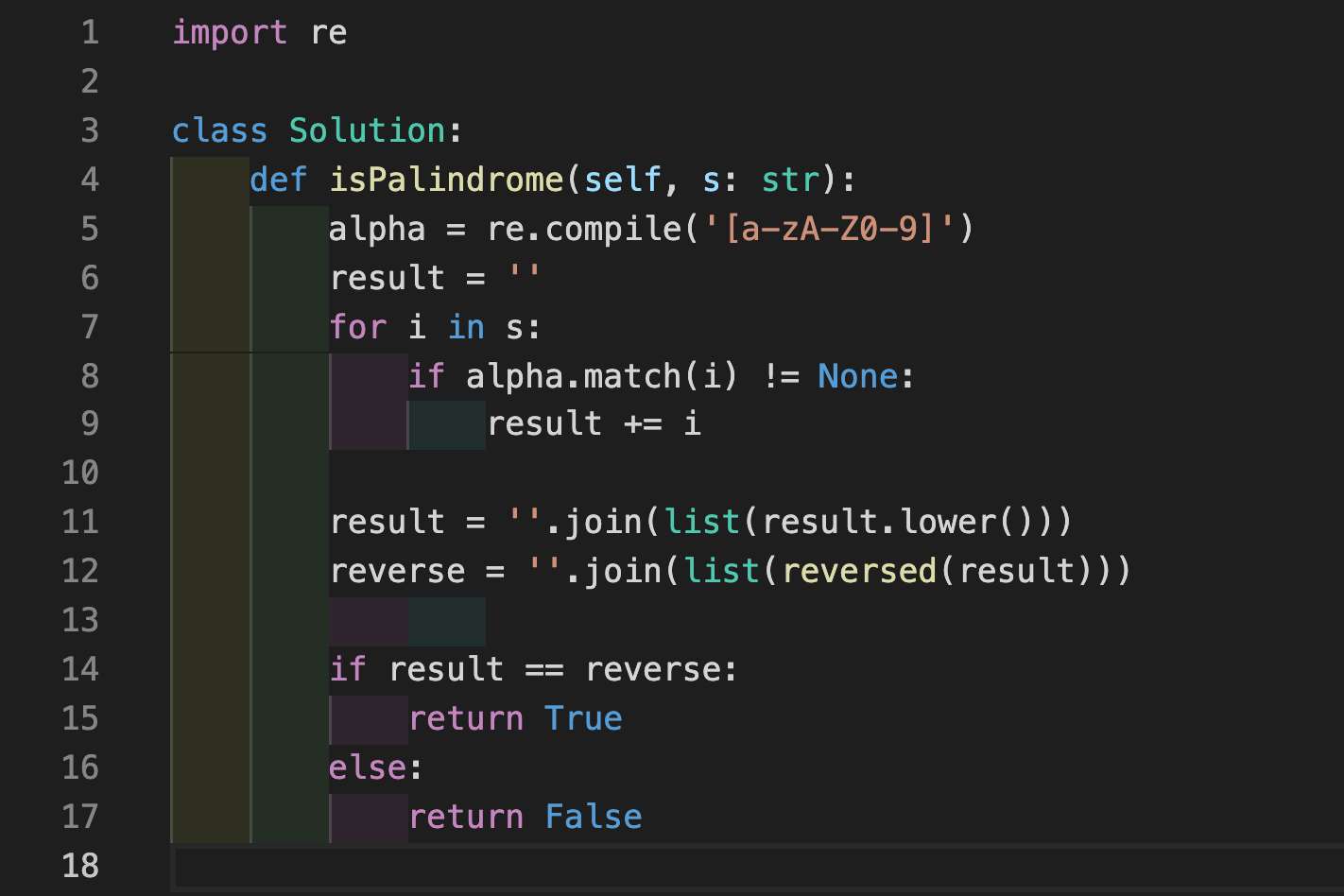This screenshot has width=1344, height=896.
Task: Click line number 5 in the gutter
Action: coord(90,229)
